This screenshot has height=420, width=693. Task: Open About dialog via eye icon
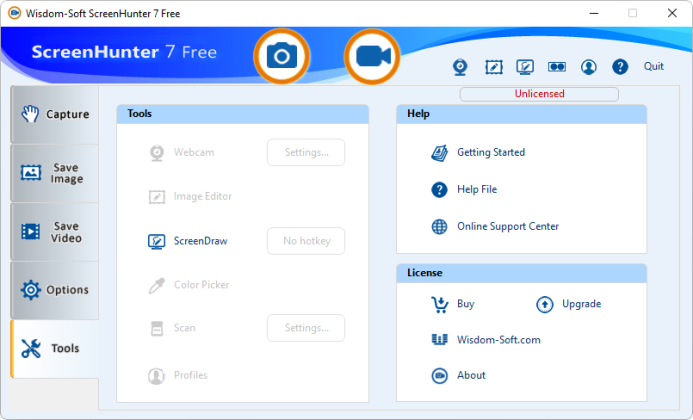click(439, 376)
